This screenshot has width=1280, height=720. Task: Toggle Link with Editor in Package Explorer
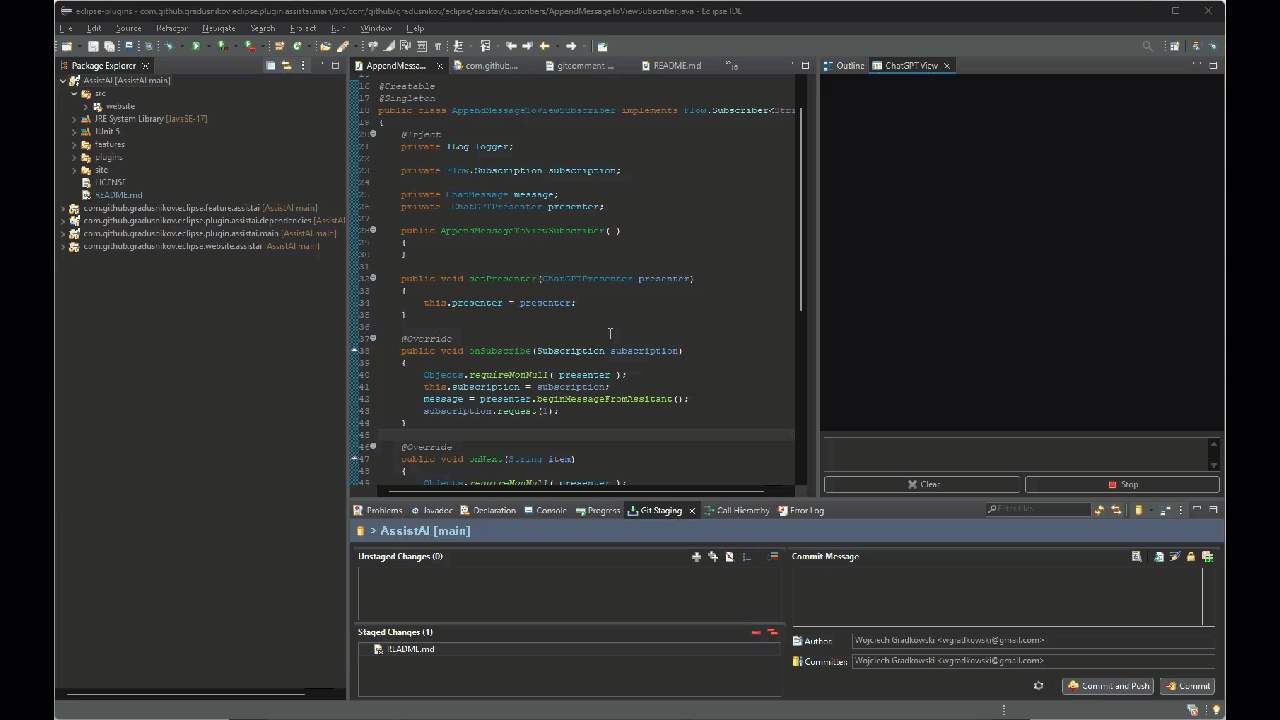point(286,66)
